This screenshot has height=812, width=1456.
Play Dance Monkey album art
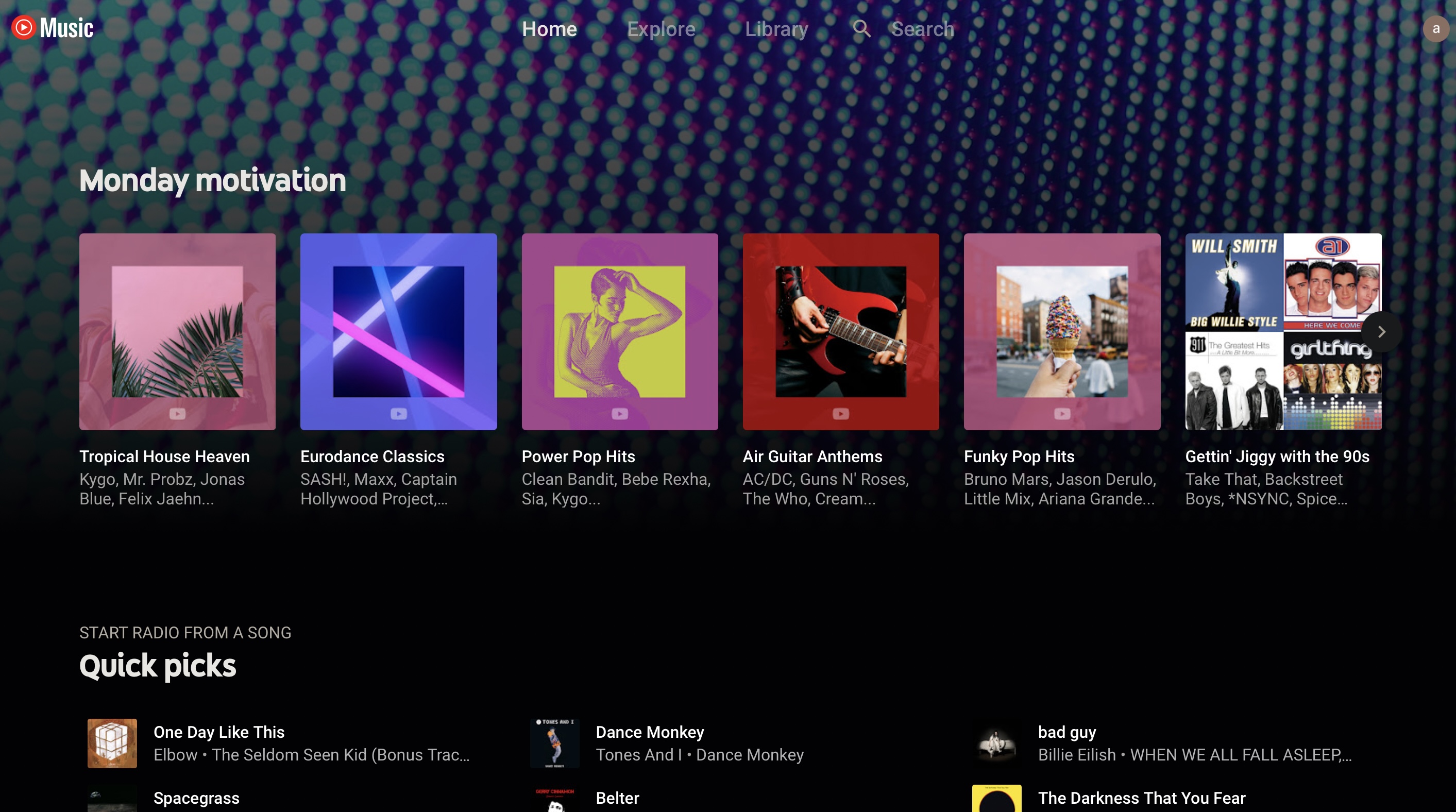point(554,743)
